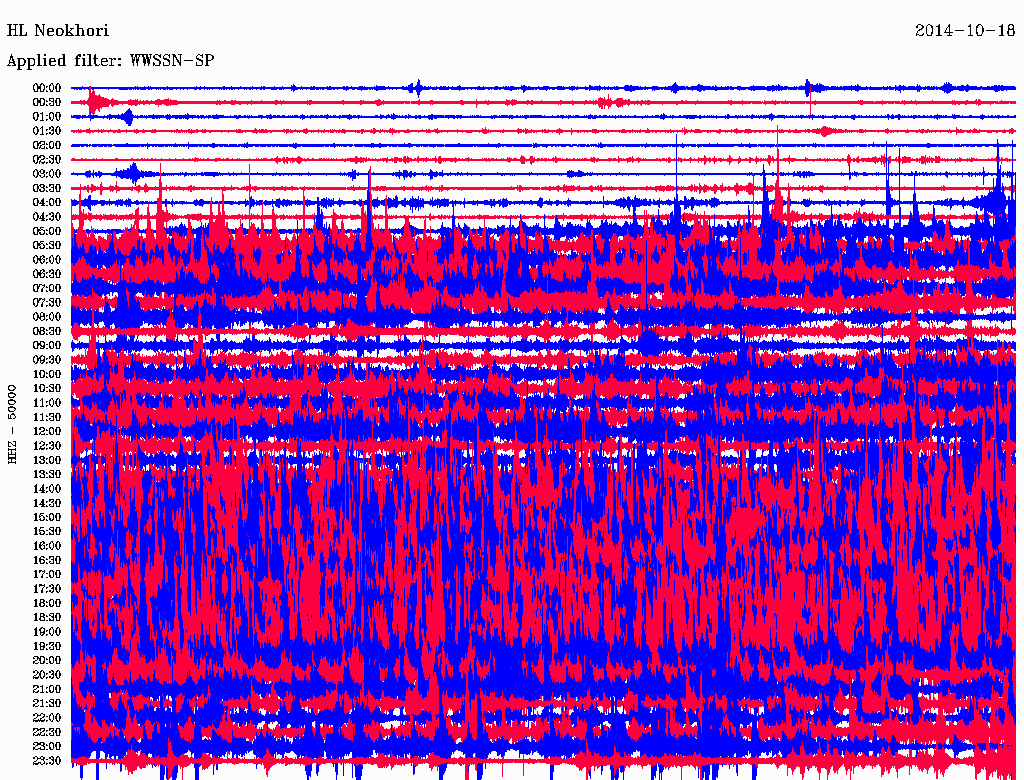The image size is (1024, 780).
Task: Select the 01:30 time row label
Action: coord(47,131)
